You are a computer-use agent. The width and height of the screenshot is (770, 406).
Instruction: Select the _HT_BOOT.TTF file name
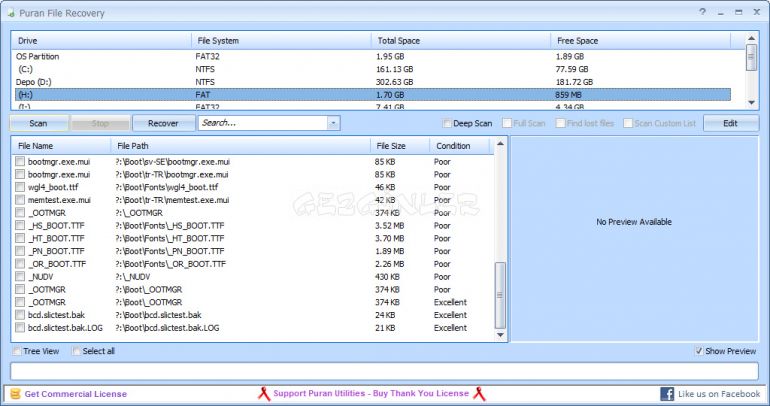56,238
